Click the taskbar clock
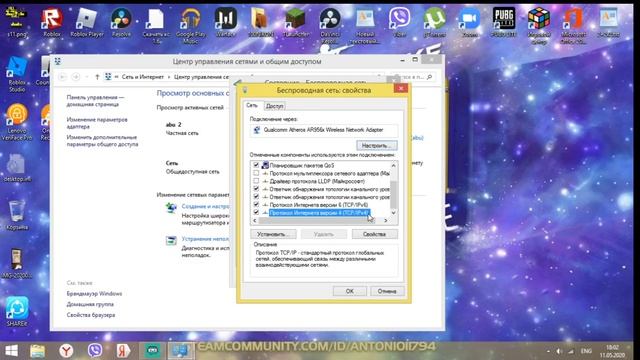640x360 pixels. point(611,351)
